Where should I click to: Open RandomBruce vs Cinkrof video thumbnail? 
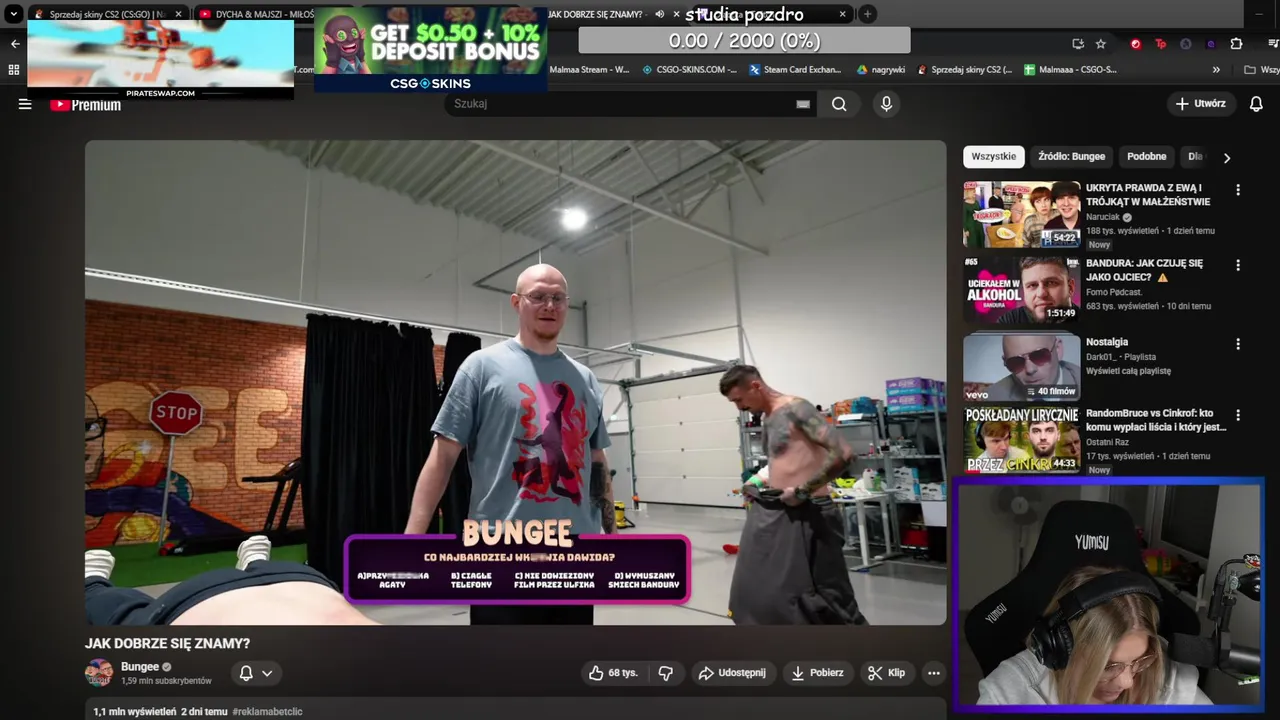(1022, 439)
